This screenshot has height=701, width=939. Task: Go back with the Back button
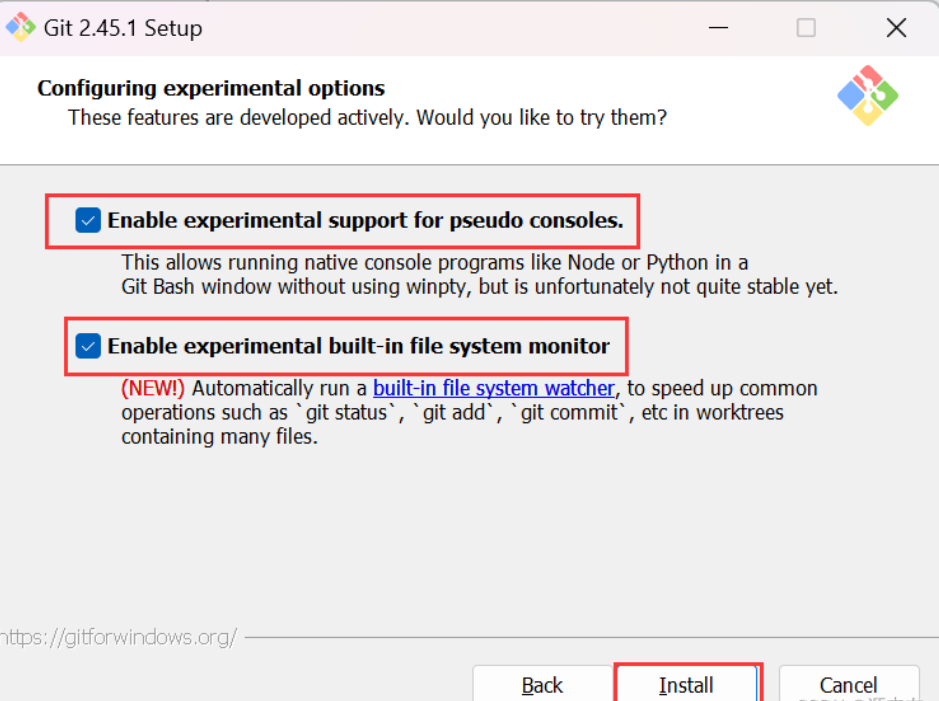(542, 685)
